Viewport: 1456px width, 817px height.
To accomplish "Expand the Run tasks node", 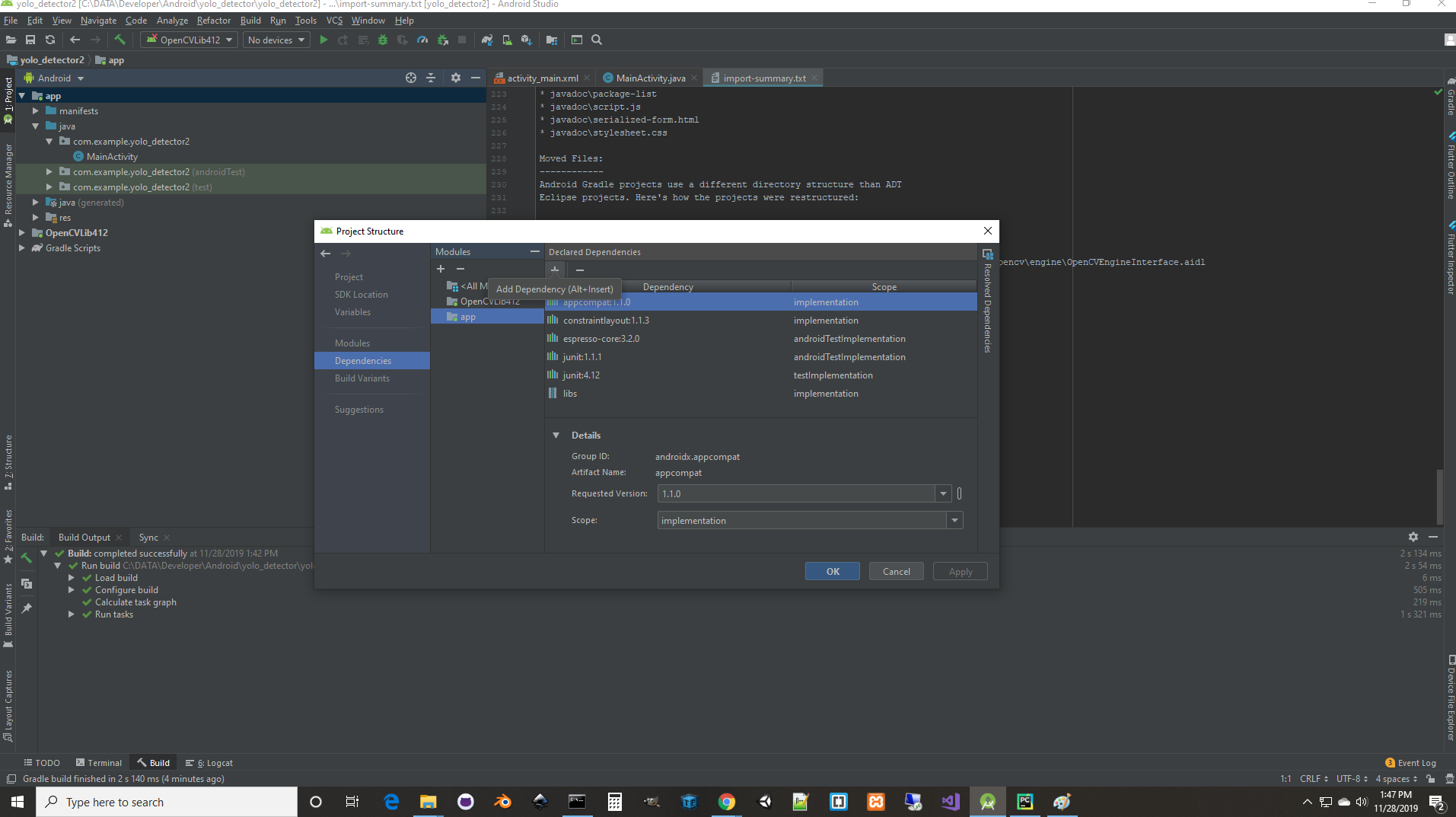I will point(72,614).
